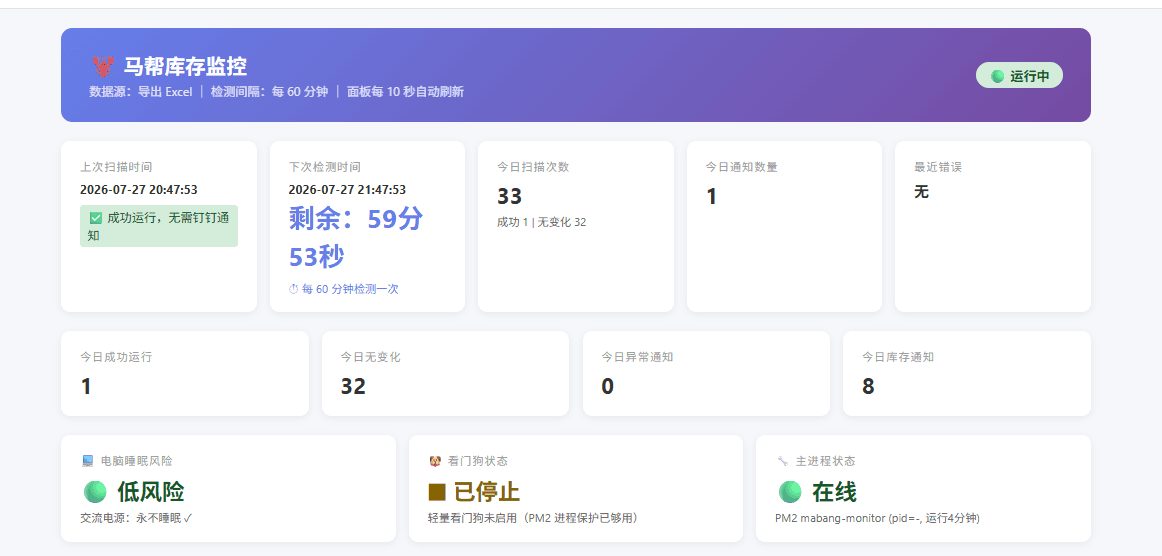Click the 成功 1 | 无变化 32 summary
This screenshot has width=1162, height=556.
click(x=542, y=222)
